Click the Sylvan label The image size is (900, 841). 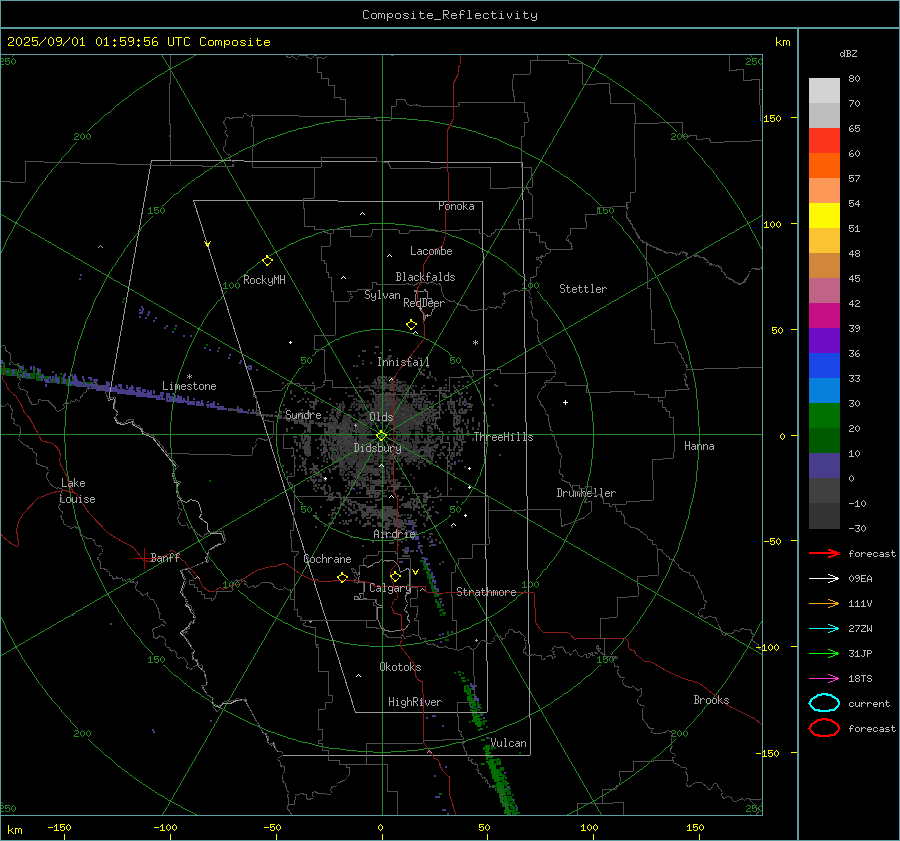[x=382, y=295]
